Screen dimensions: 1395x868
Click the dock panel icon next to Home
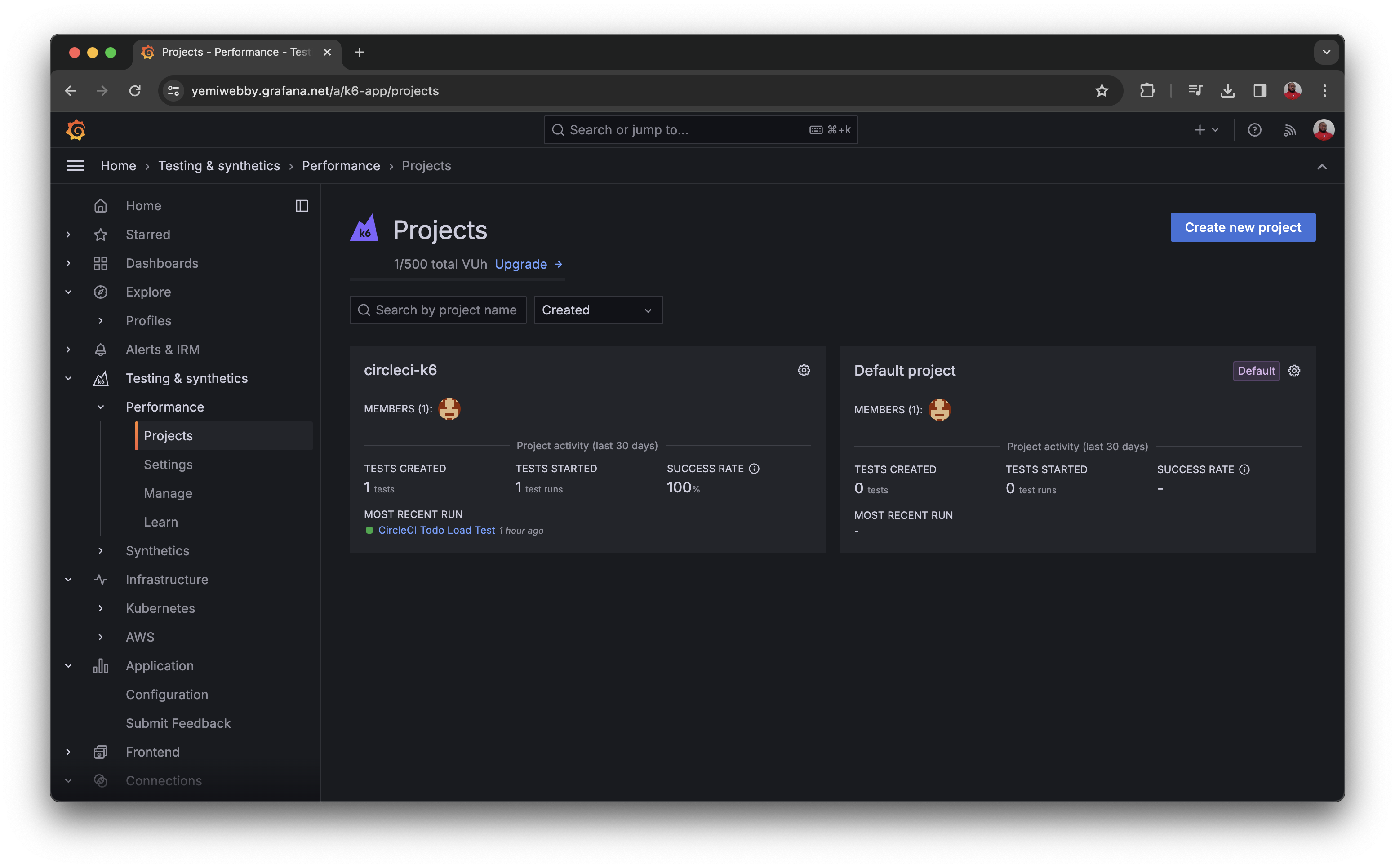click(x=302, y=205)
